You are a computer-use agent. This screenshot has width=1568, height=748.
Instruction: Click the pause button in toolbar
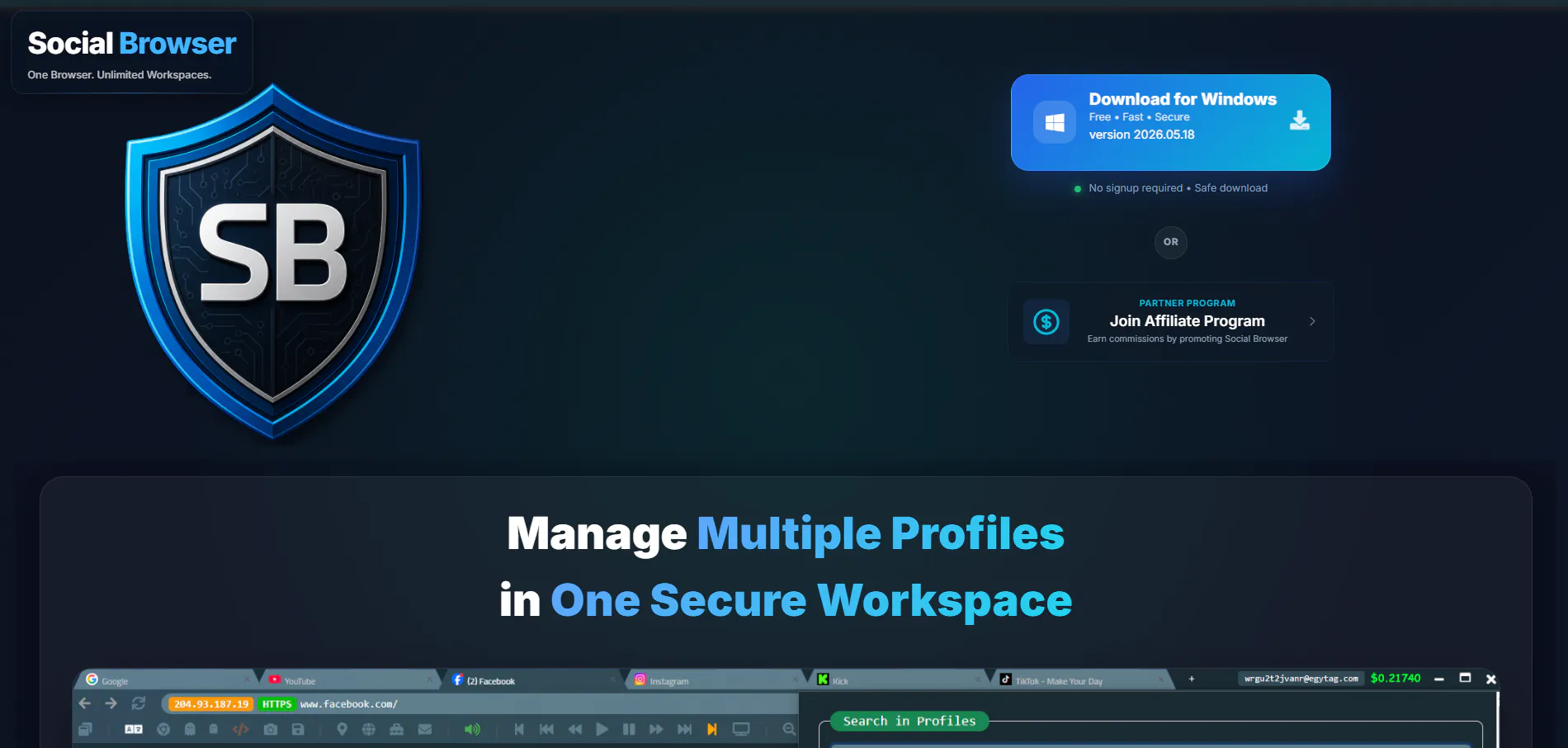(x=629, y=729)
